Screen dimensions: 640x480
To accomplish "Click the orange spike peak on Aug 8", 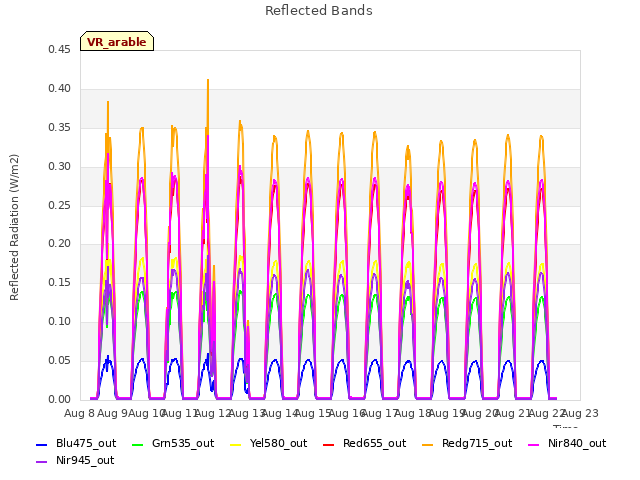I will (x=108, y=102).
